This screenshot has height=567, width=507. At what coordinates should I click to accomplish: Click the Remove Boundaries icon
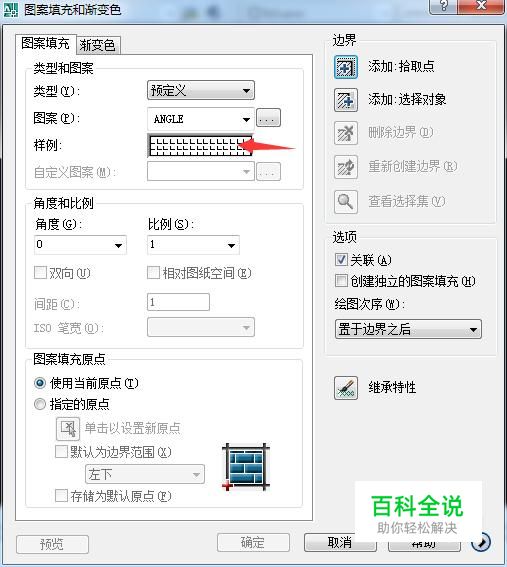(x=346, y=133)
